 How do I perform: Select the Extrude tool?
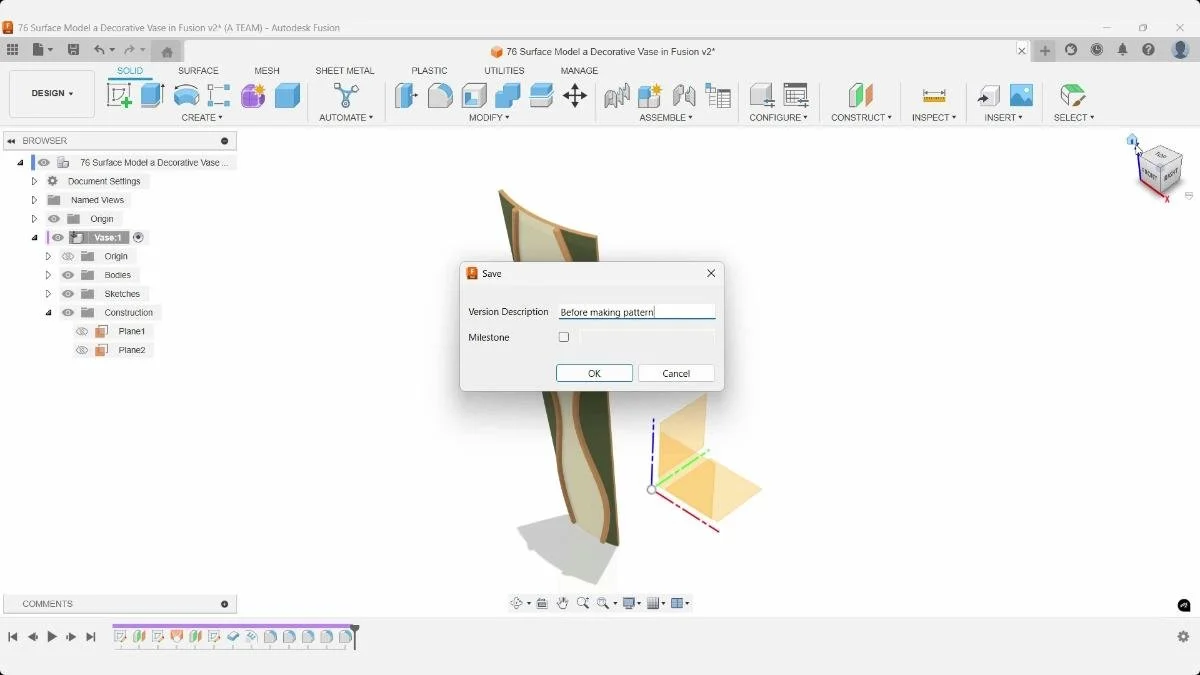pyautogui.click(x=152, y=95)
